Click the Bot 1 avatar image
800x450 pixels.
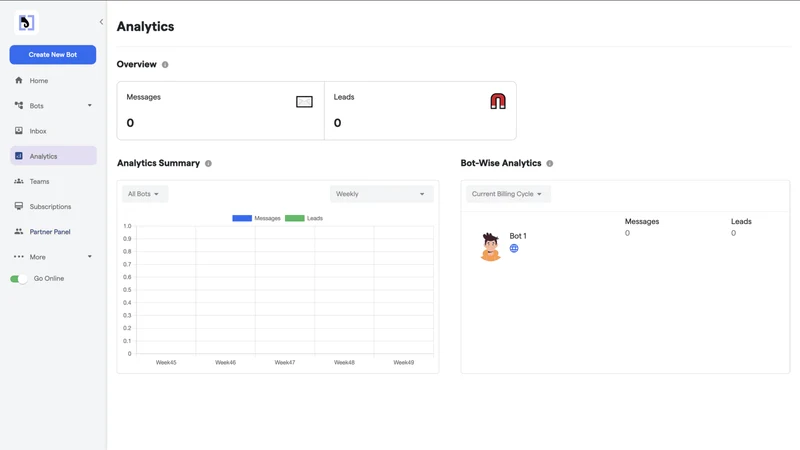pyautogui.click(x=490, y=246)
